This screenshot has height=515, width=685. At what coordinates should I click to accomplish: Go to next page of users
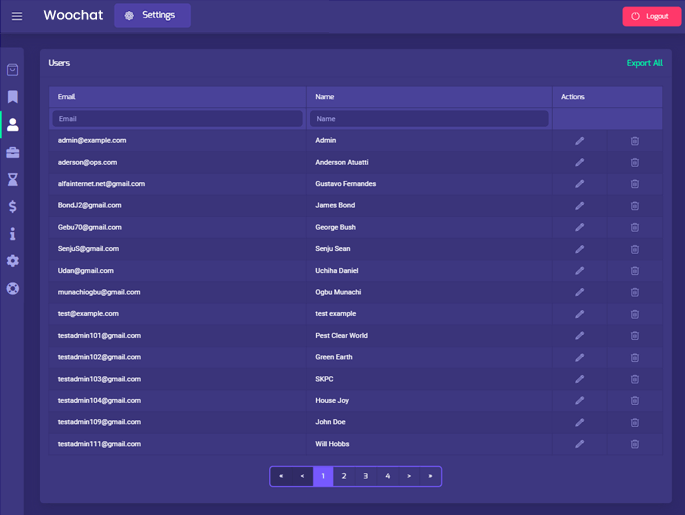tap(409, 476)
